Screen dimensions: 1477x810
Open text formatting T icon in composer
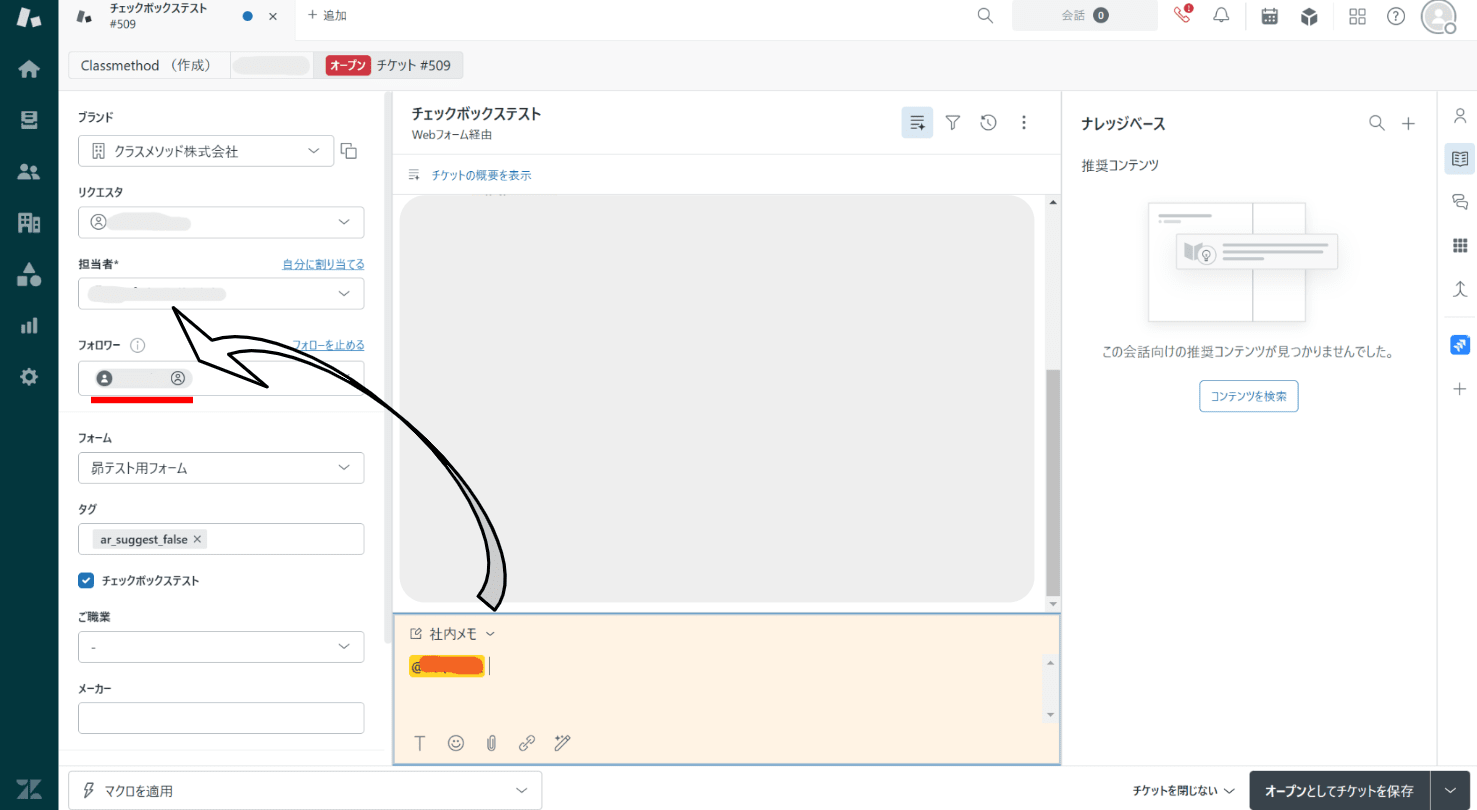click(420, 743)
